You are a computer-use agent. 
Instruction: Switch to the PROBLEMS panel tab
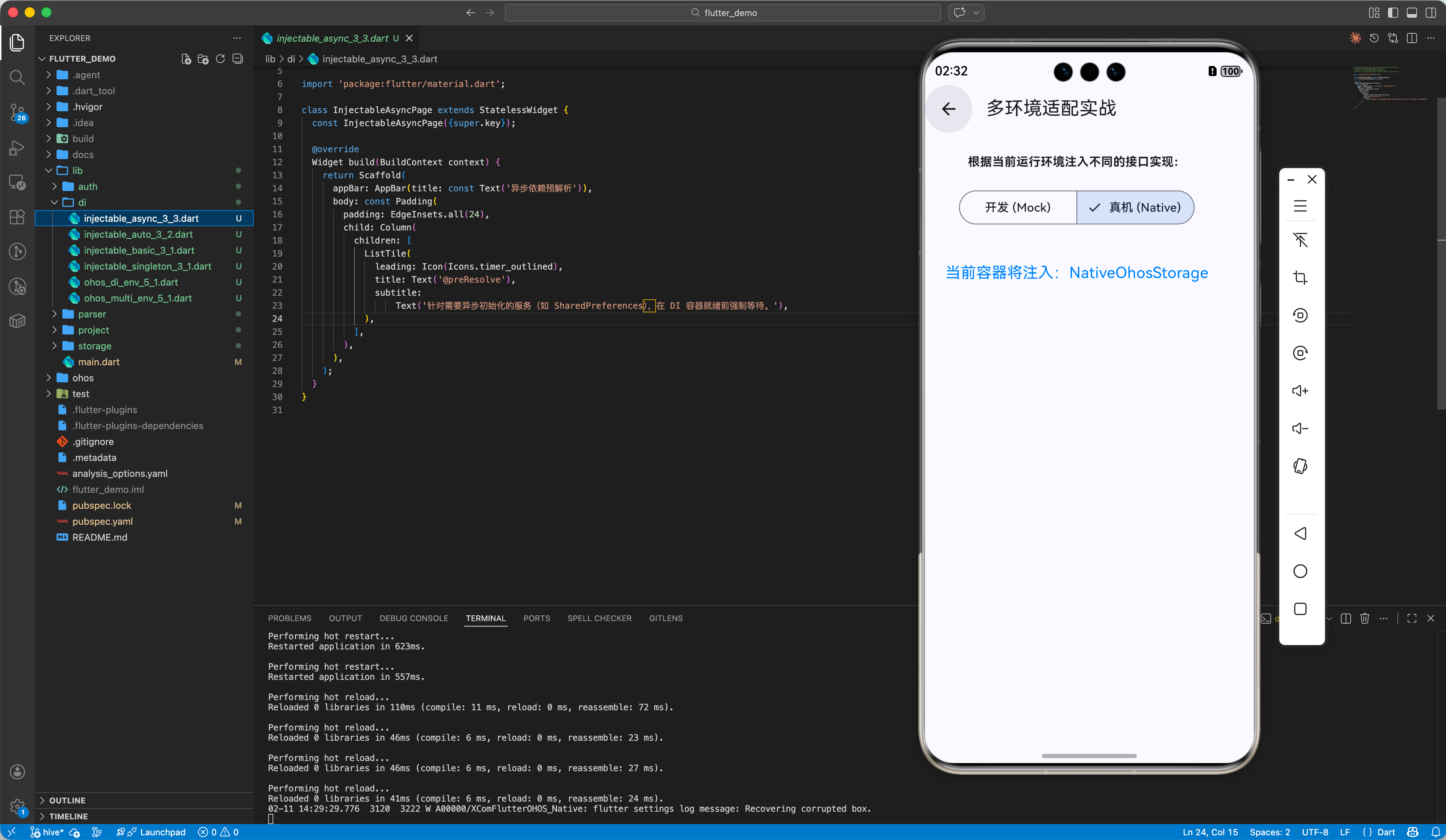coord(289,618)
